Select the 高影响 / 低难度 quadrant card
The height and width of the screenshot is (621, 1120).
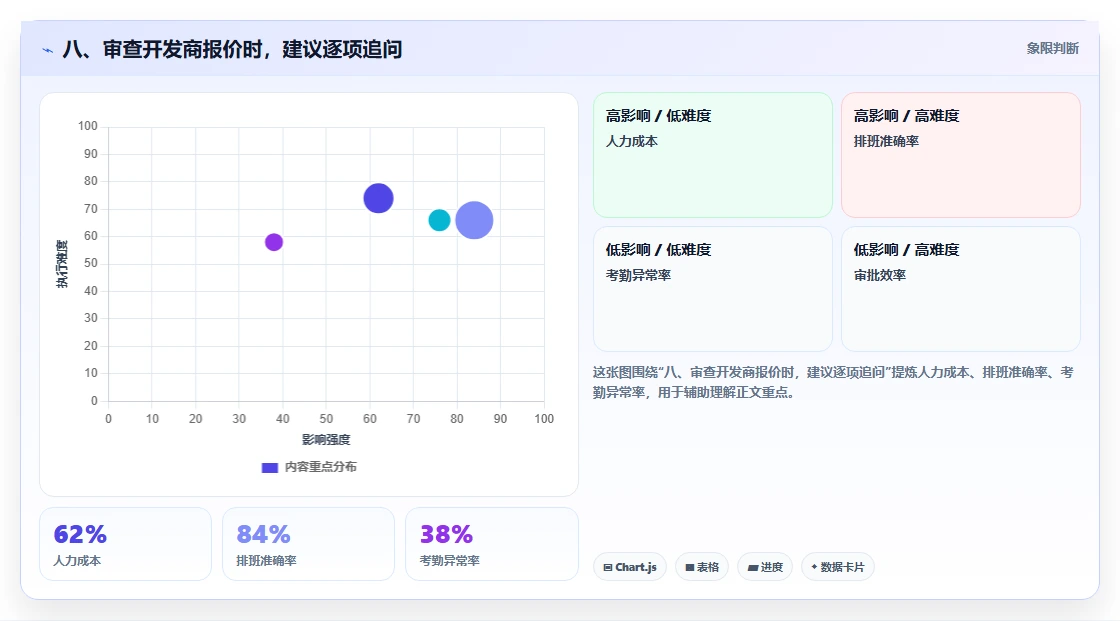pos(713,154)
